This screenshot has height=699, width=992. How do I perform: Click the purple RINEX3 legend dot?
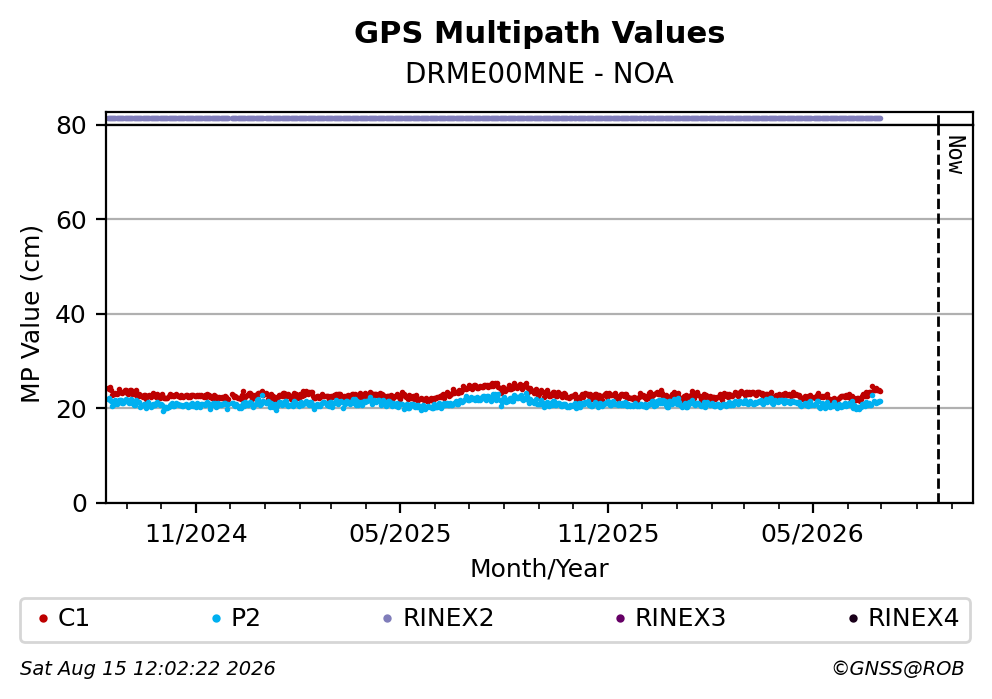tap(620, 619)
